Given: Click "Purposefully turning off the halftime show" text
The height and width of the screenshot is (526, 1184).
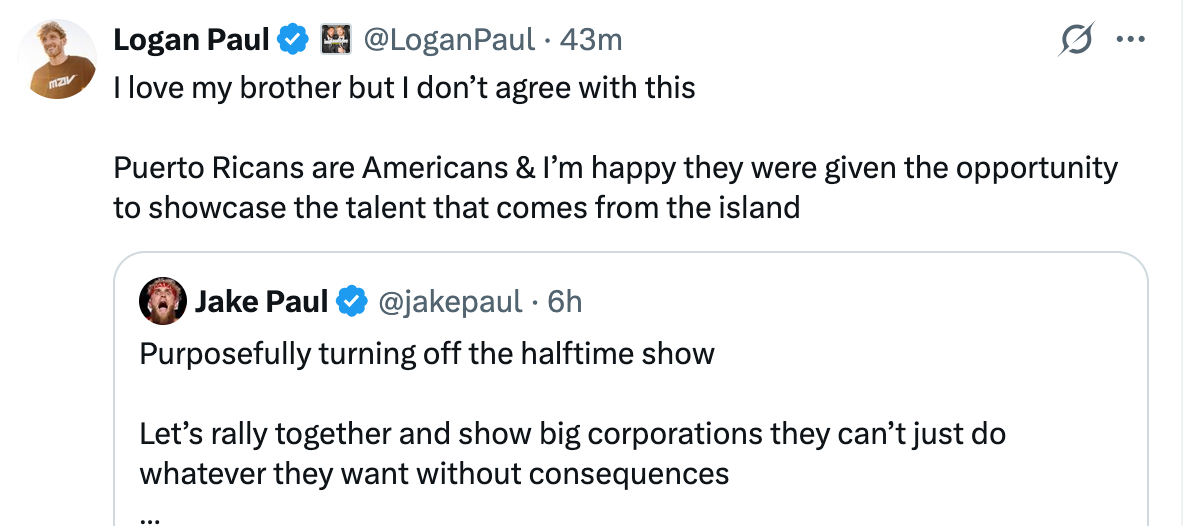Looking at the screenshot, I should tap(427, 354).
